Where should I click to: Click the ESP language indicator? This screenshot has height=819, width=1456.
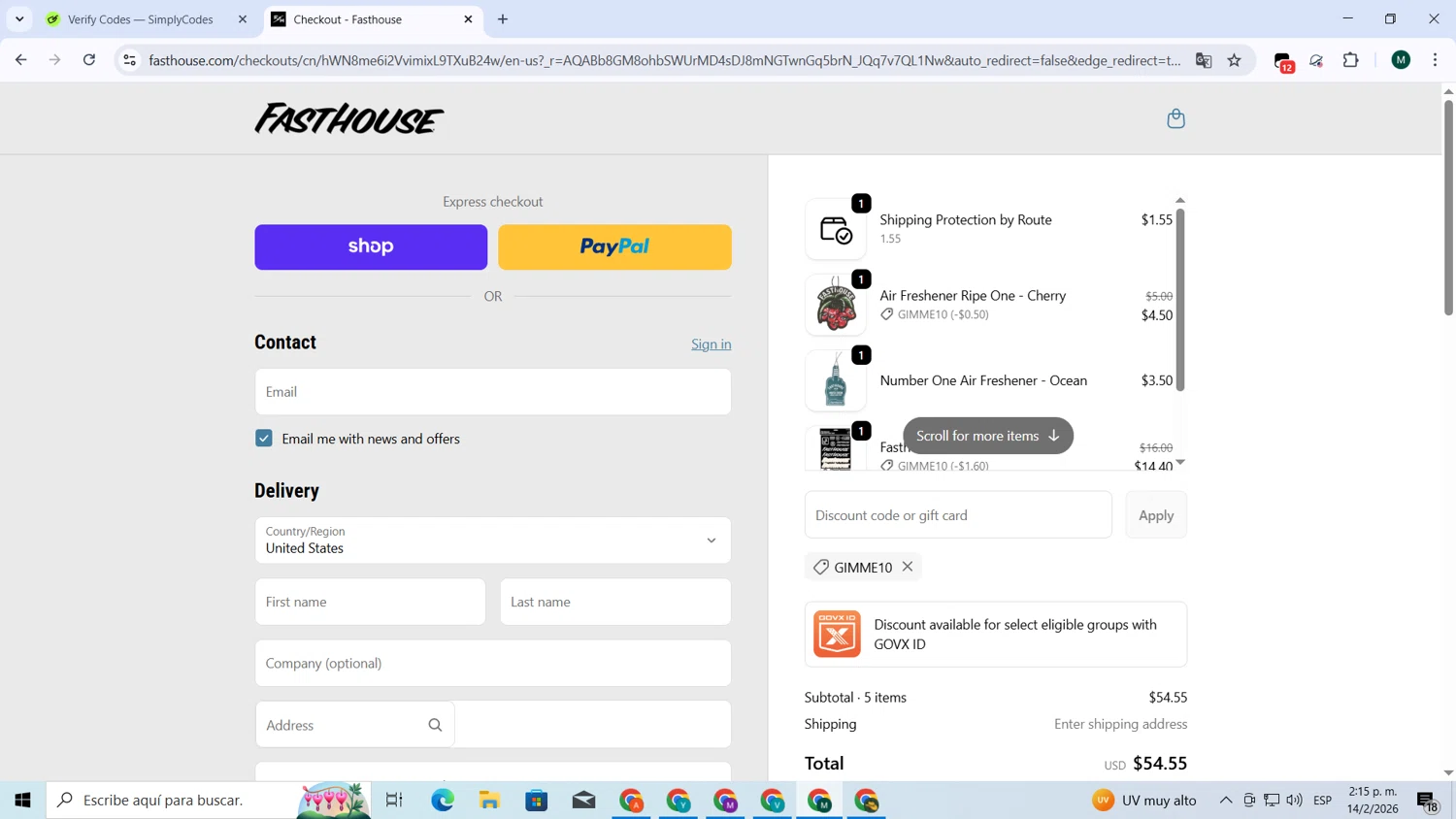[1322, 801]
